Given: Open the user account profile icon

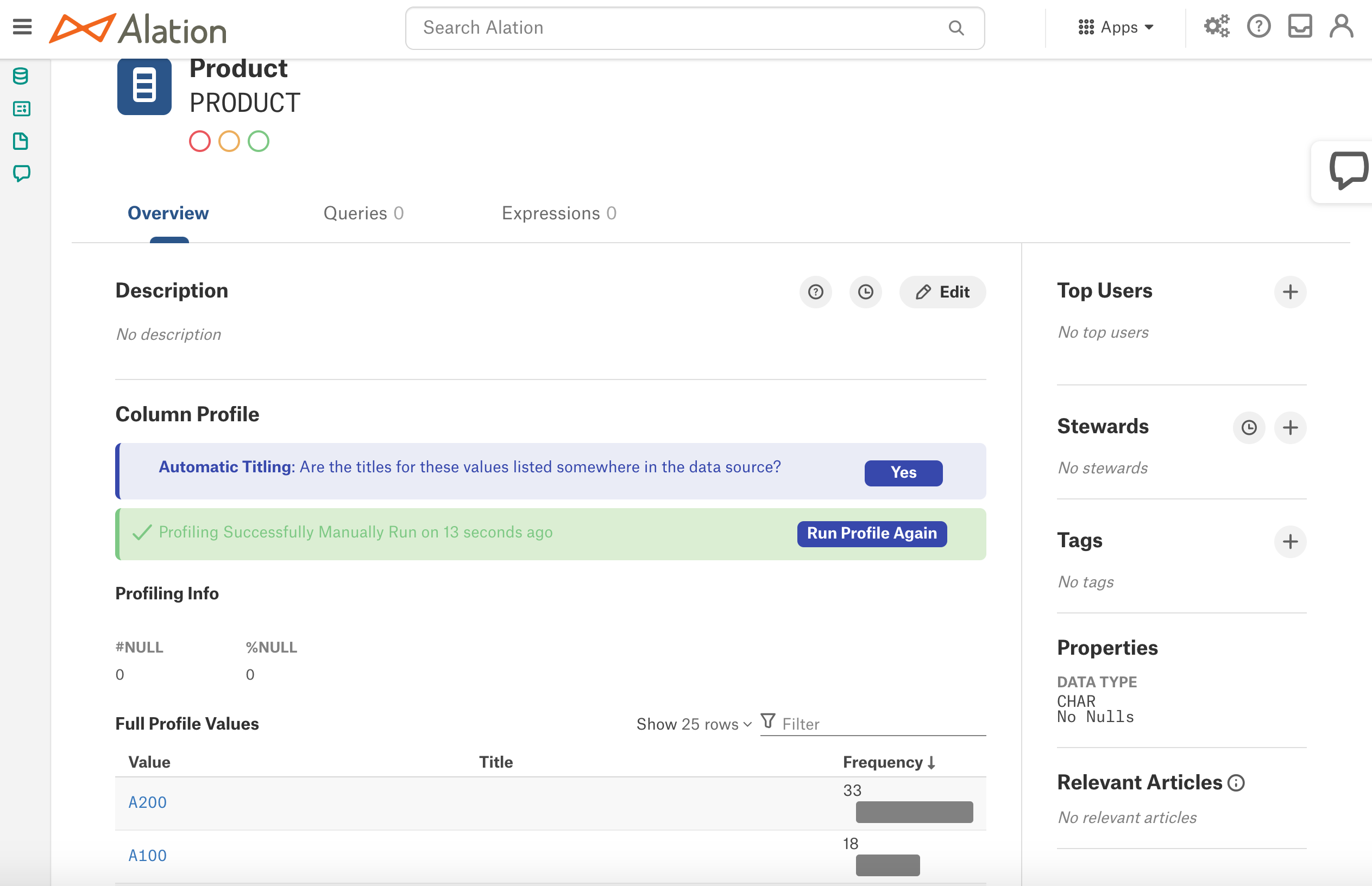Looking at the screenshot, I should pyautogui.click(x=1341, y=27).
